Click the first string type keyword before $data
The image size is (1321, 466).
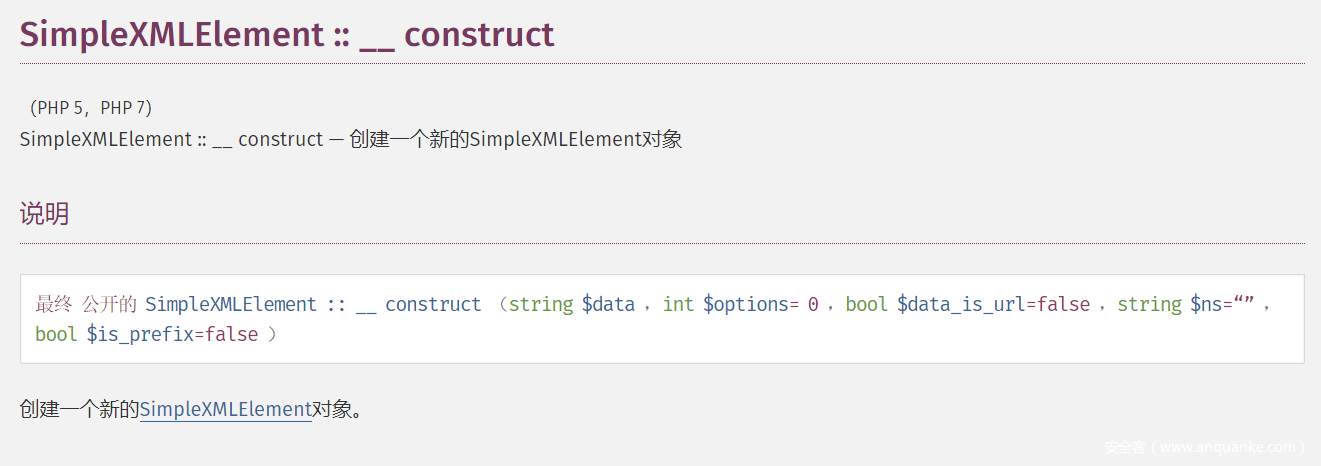541,304
